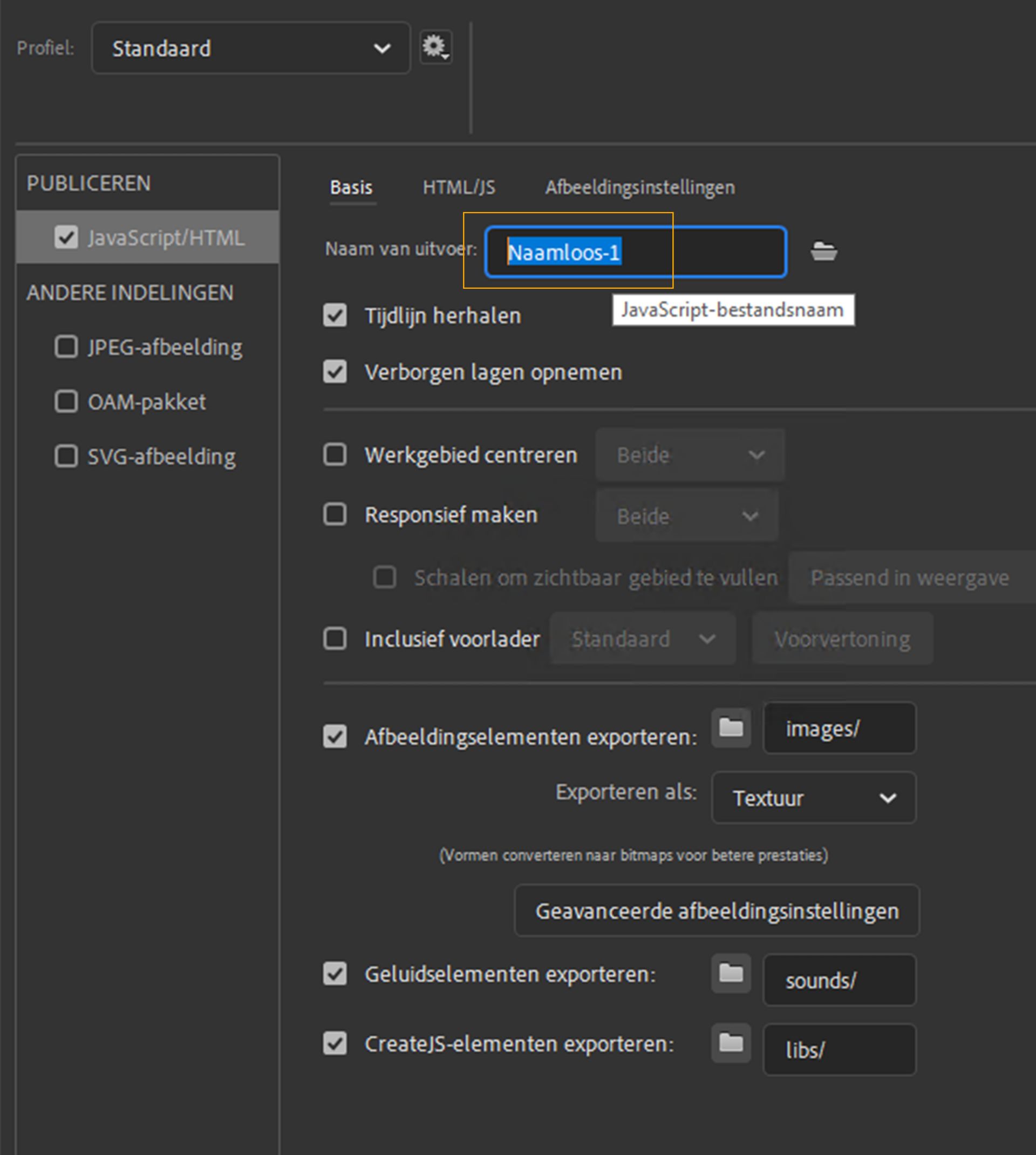
Task: Disable Tijdlijn herhalen checkbox
Action: tap(335, 315)
